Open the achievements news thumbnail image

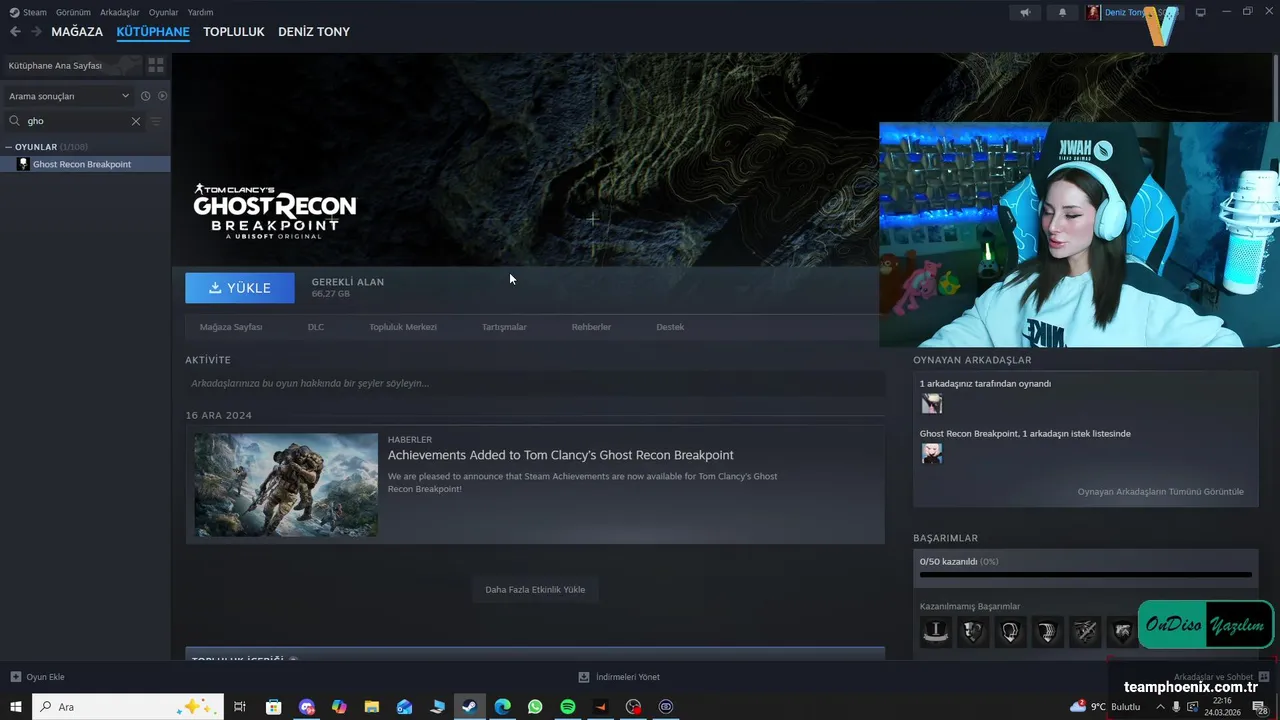point(286,485)
